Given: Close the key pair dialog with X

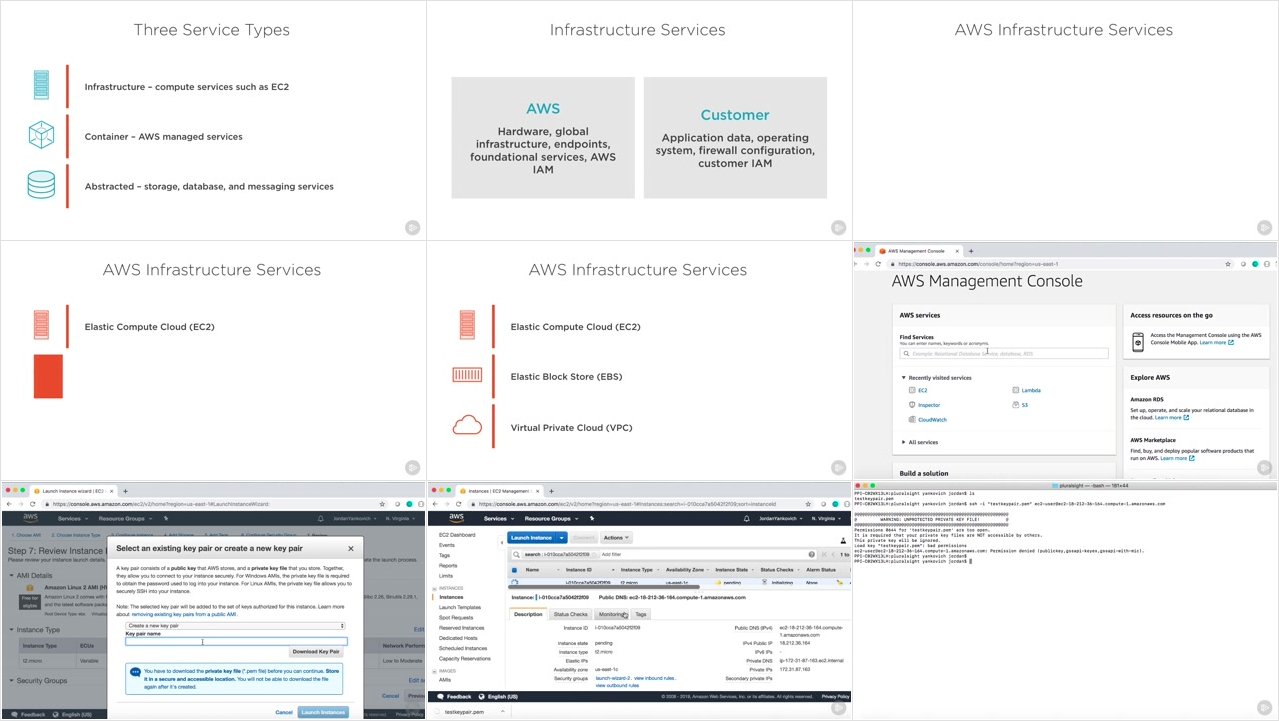Looking at the screenshot, I should [350, 548].
